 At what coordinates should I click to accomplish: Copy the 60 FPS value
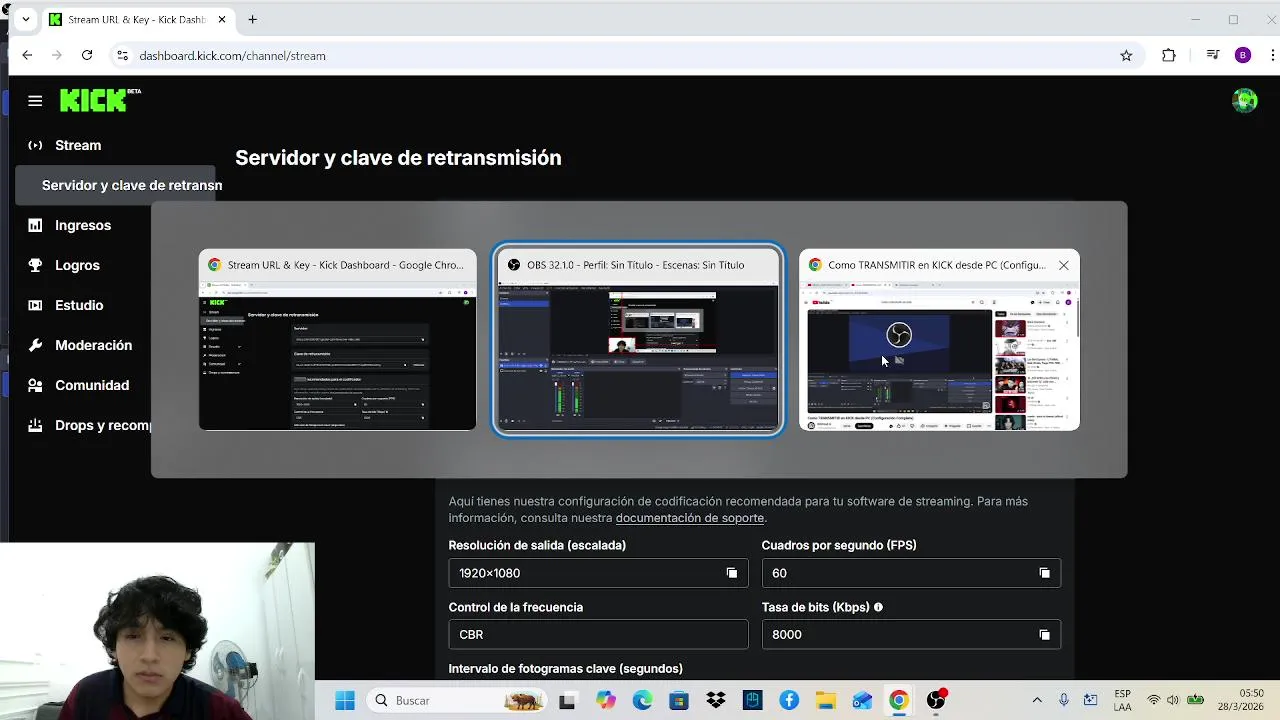coord(1044,573)
